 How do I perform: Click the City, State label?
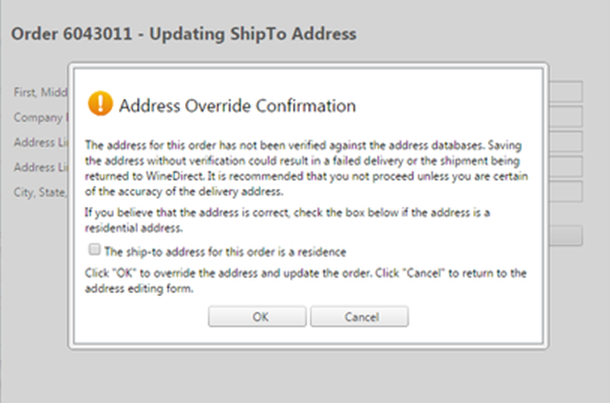coord(40,192)
